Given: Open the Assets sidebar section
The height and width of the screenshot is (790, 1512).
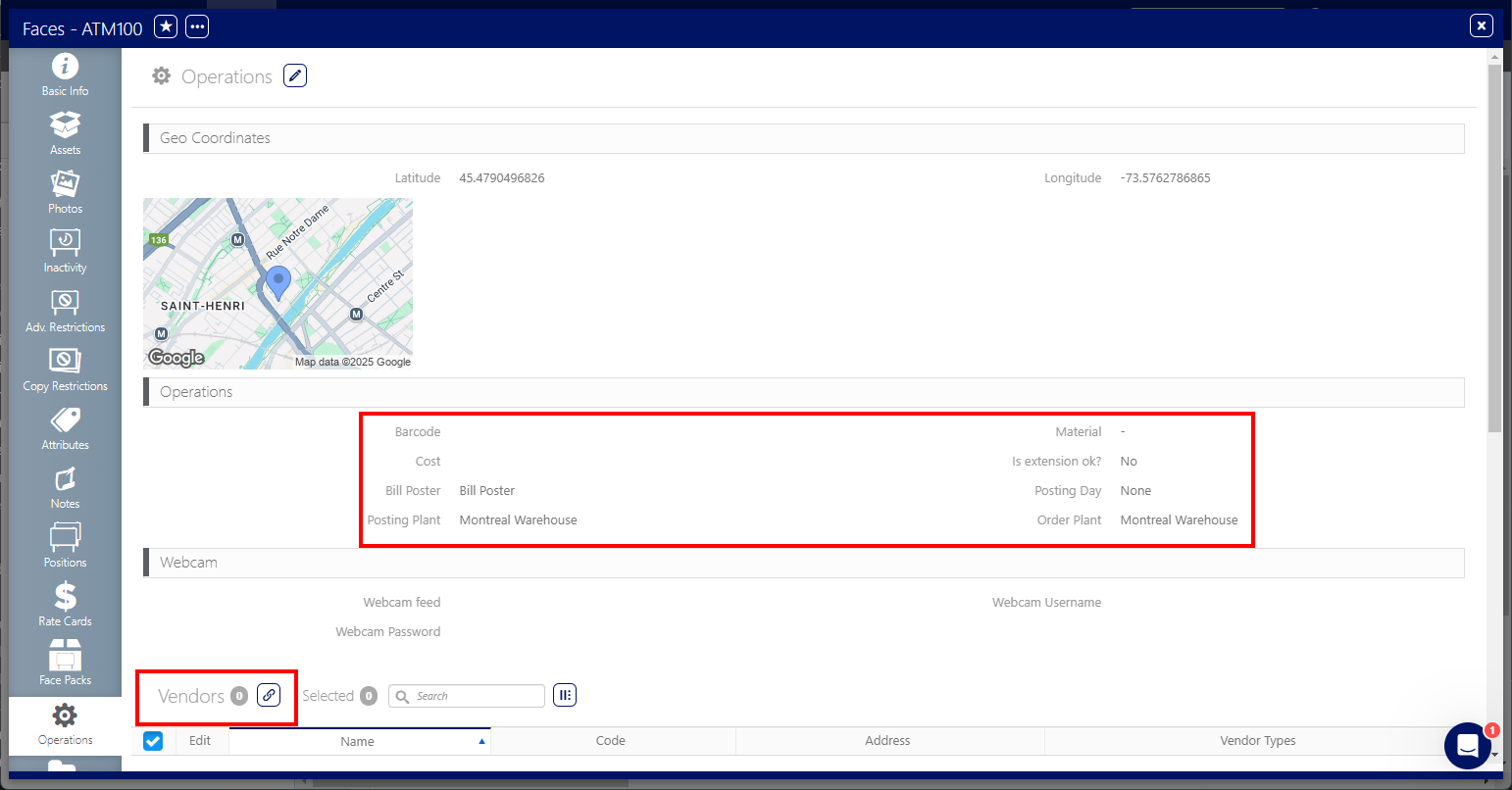Looking at the screenshot, I should point(65,134).
